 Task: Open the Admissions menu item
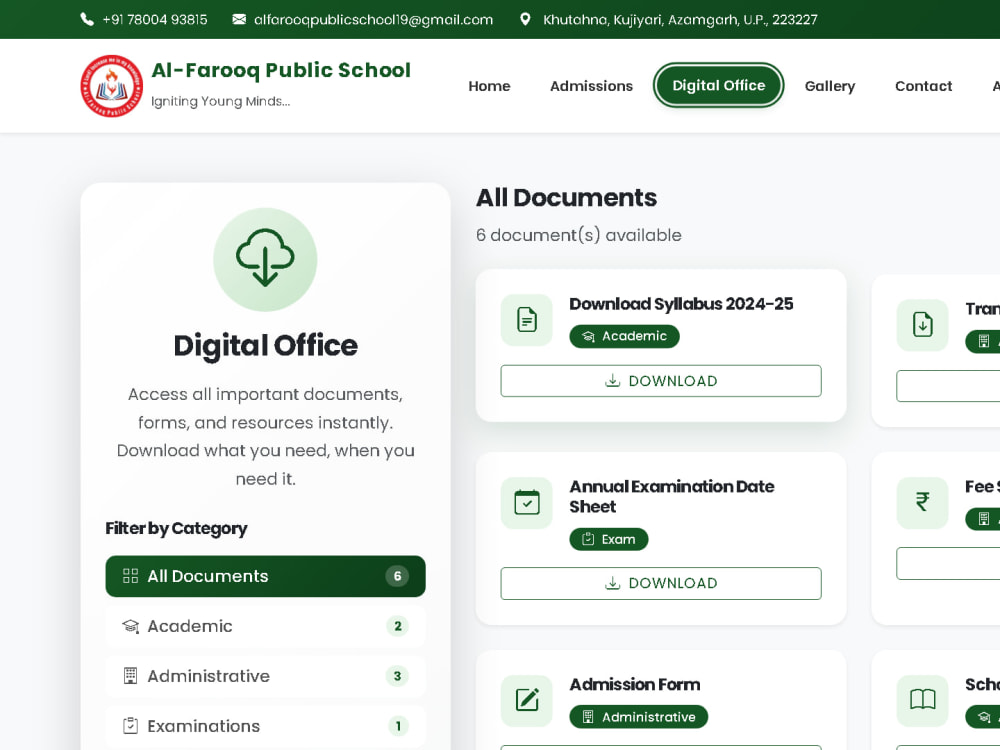(591, 86)
